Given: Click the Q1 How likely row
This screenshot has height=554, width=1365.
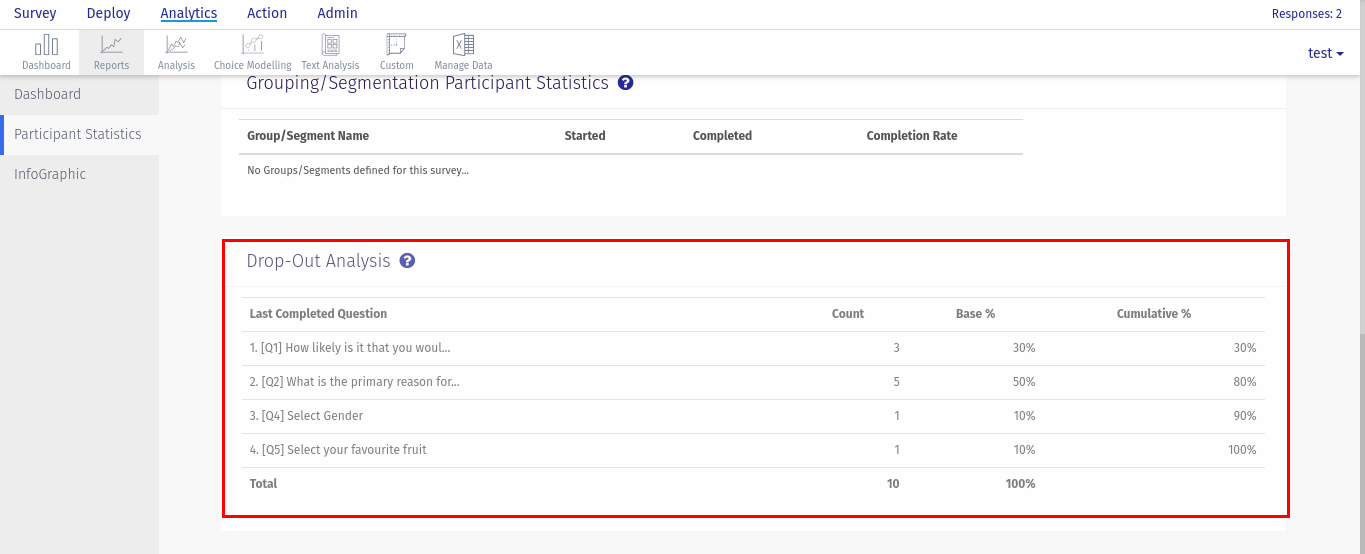Looking at the screenshot, I should 350,348.
